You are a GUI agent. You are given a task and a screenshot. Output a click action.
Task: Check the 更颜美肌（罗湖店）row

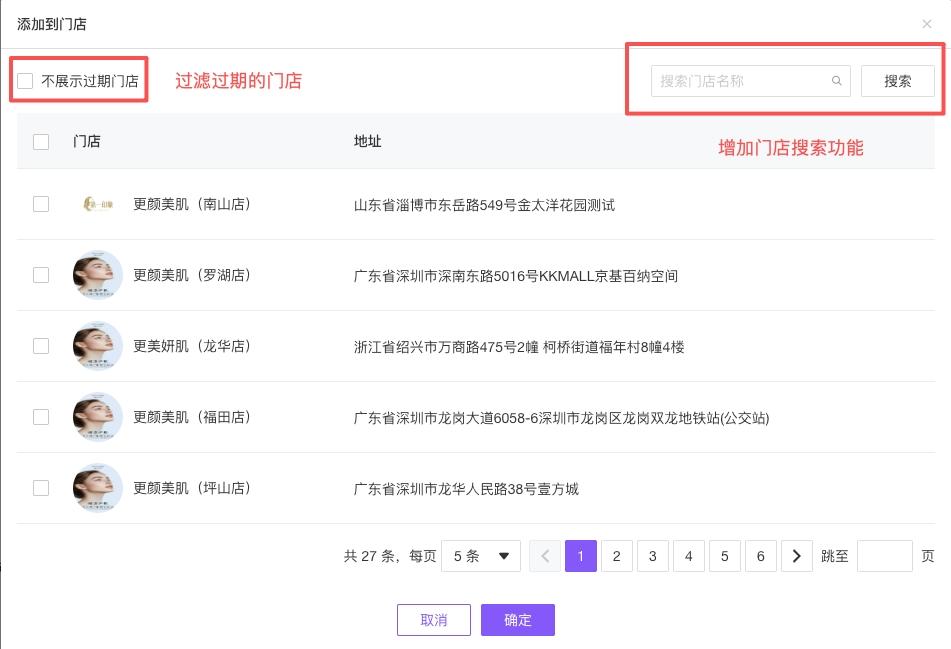pos(41,275)
